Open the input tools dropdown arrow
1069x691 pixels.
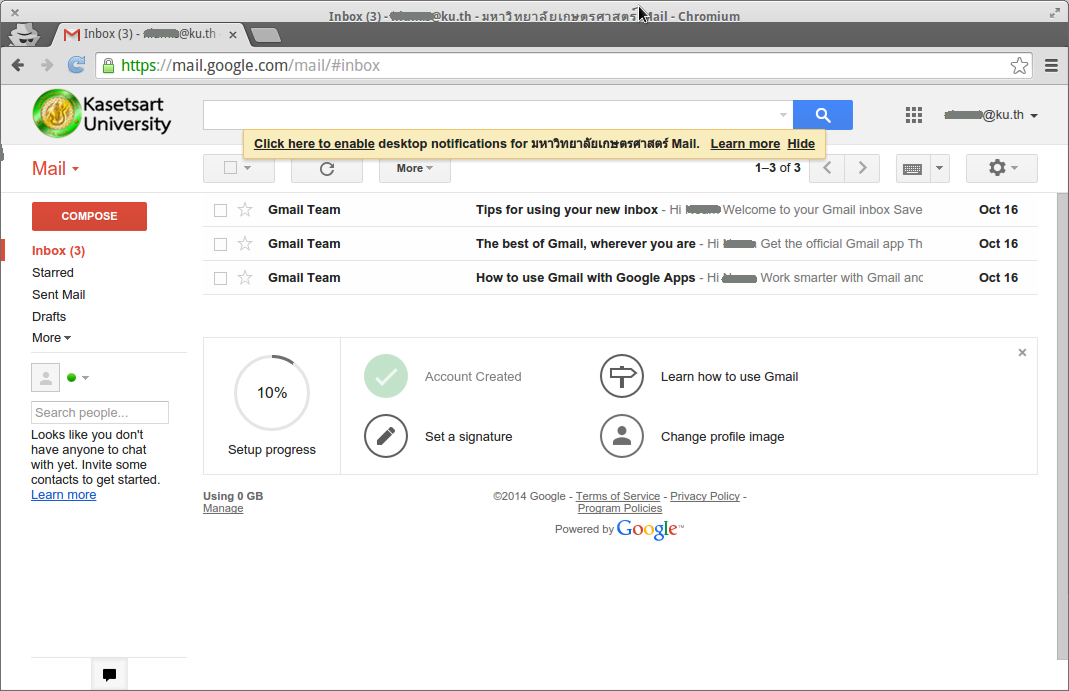[x=939, y=168]
